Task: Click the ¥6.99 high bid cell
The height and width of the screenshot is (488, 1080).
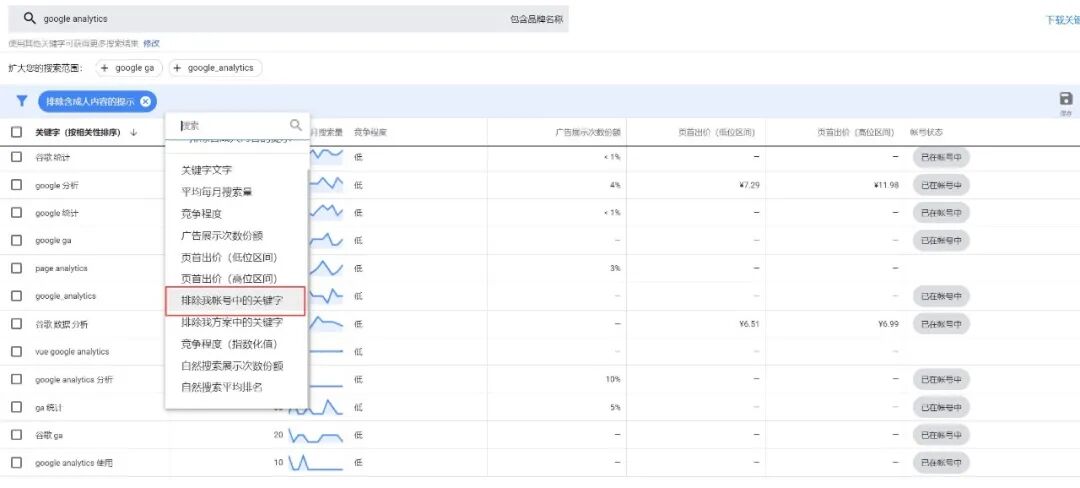Action: point(888,323)
